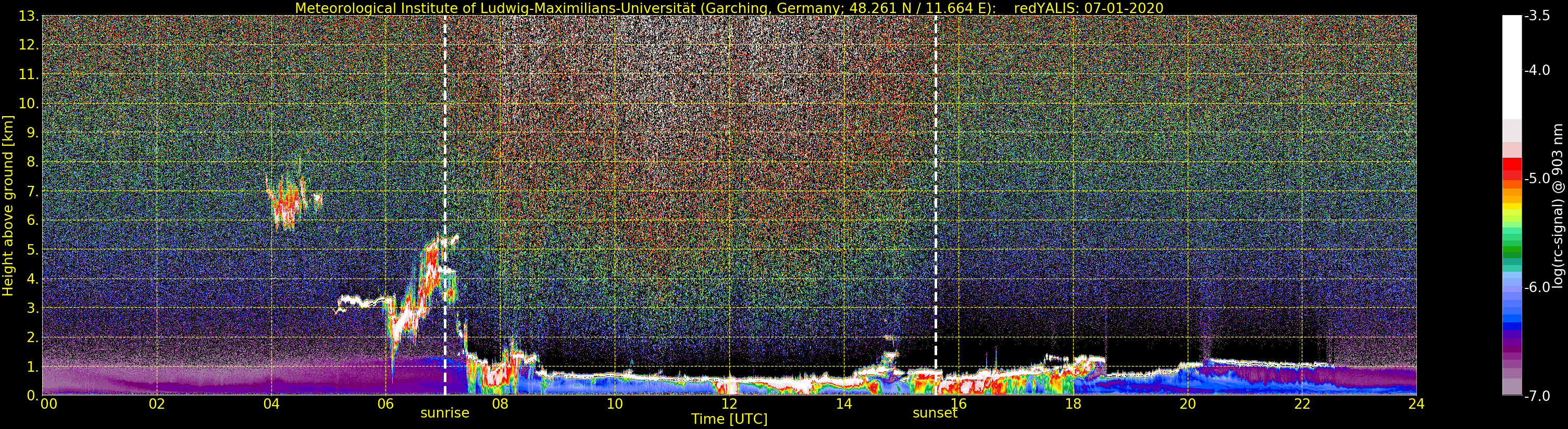The height and width of the screenshot is (429, 1568).
Task: Click the colorbar tick label -7.0
Action: tap(1537, 396)
